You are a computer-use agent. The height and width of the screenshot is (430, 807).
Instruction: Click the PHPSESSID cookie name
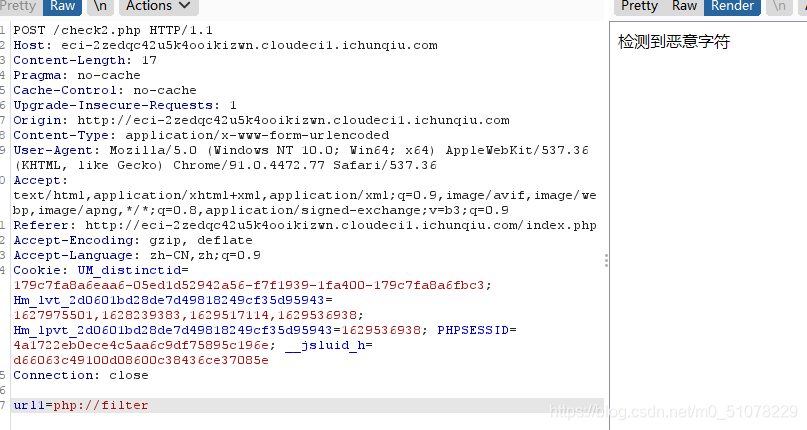(x=473, y=330)
